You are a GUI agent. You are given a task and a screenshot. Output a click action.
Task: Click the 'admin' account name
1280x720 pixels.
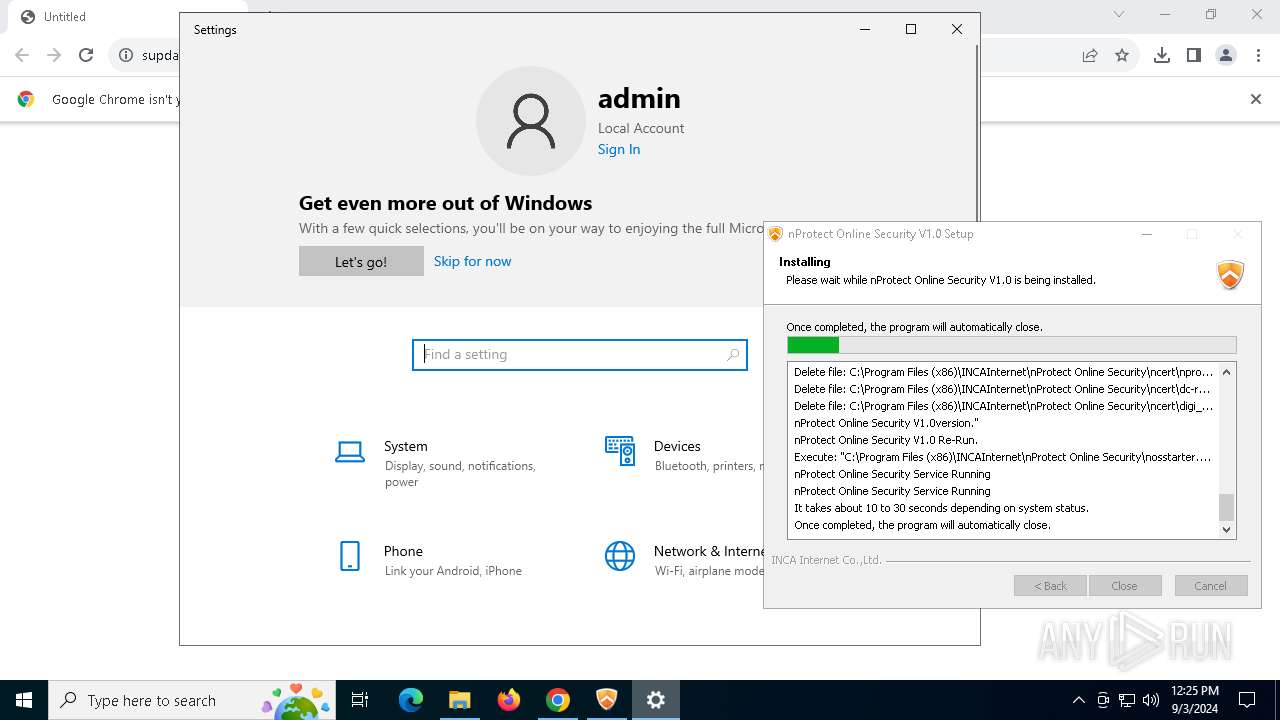point(639,98)
